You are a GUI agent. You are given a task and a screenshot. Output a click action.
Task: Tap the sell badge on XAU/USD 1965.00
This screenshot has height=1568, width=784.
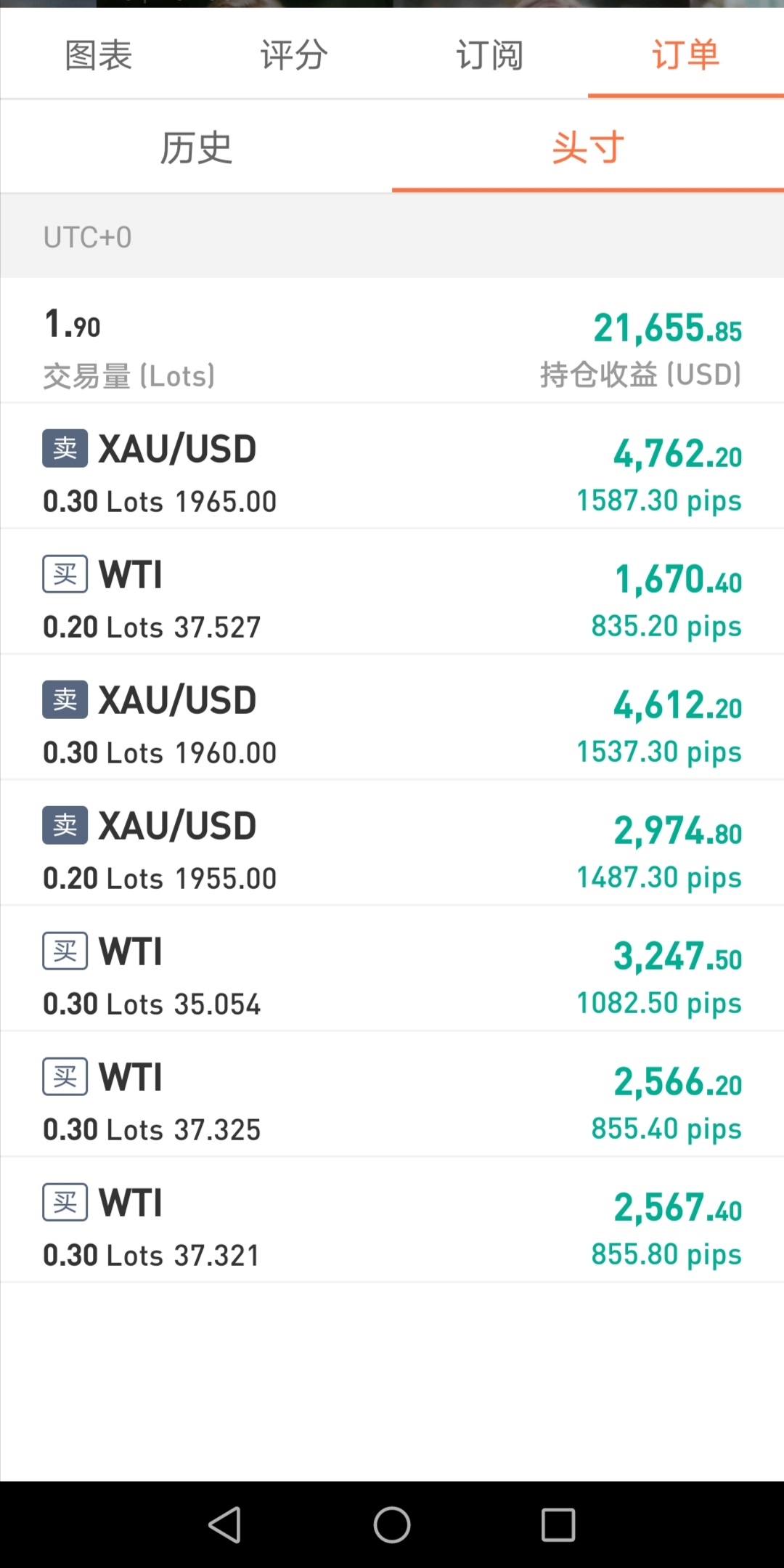[65, 448]
